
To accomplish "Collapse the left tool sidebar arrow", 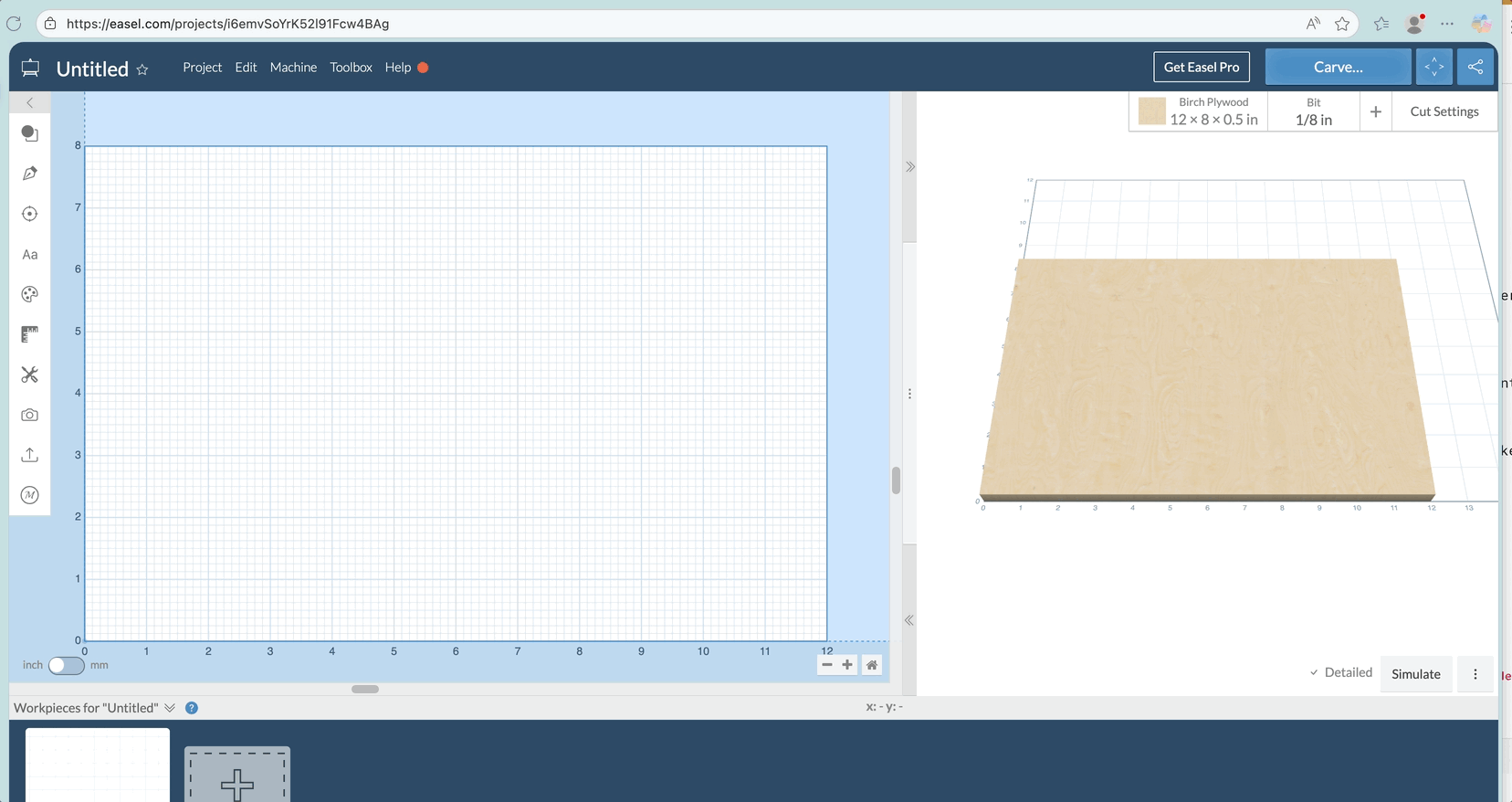I will pos(29,102).
